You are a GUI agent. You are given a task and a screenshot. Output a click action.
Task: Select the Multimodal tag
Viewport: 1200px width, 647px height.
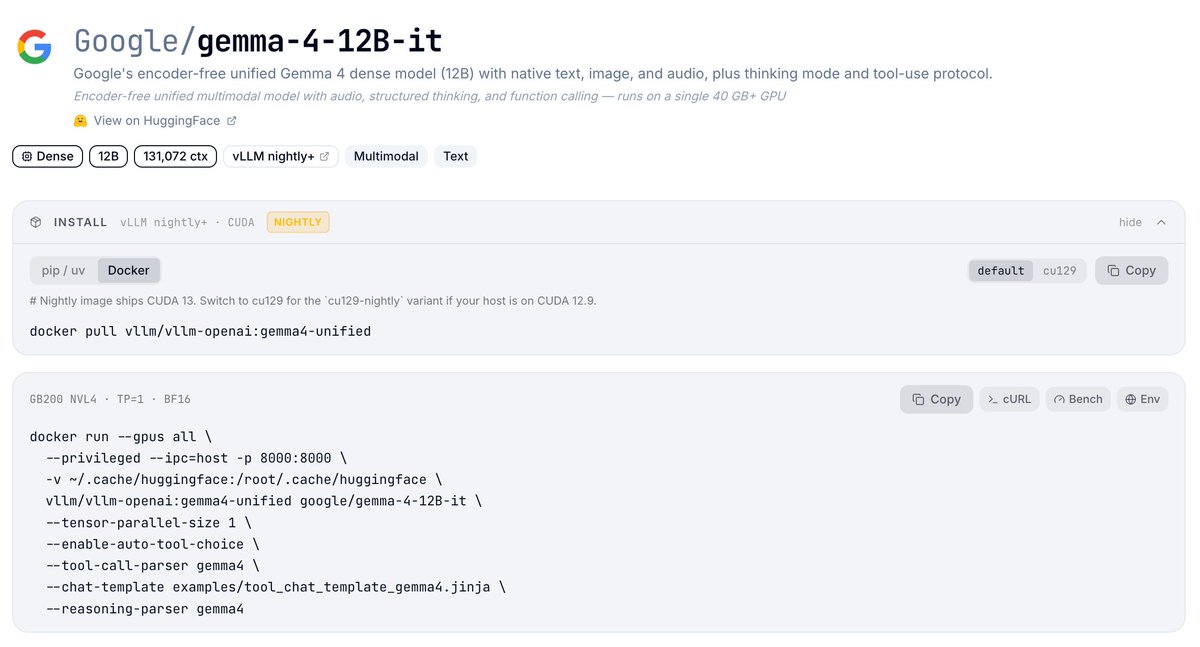(386, 156)
